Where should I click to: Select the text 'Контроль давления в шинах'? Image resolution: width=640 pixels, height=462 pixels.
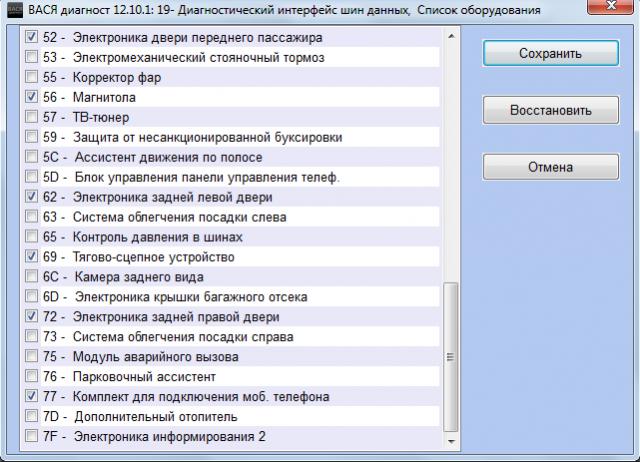click(x=158, y=237)
